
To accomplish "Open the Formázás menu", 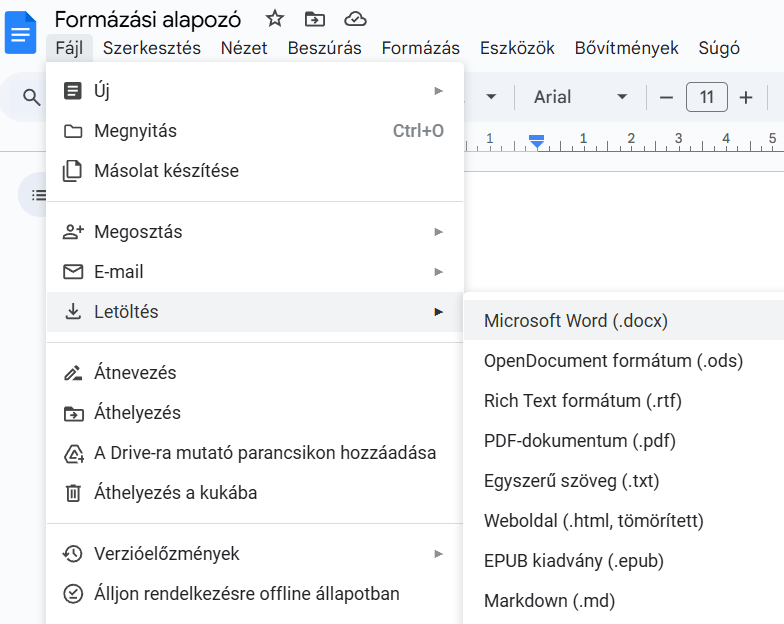I will [x=420, y=48].
